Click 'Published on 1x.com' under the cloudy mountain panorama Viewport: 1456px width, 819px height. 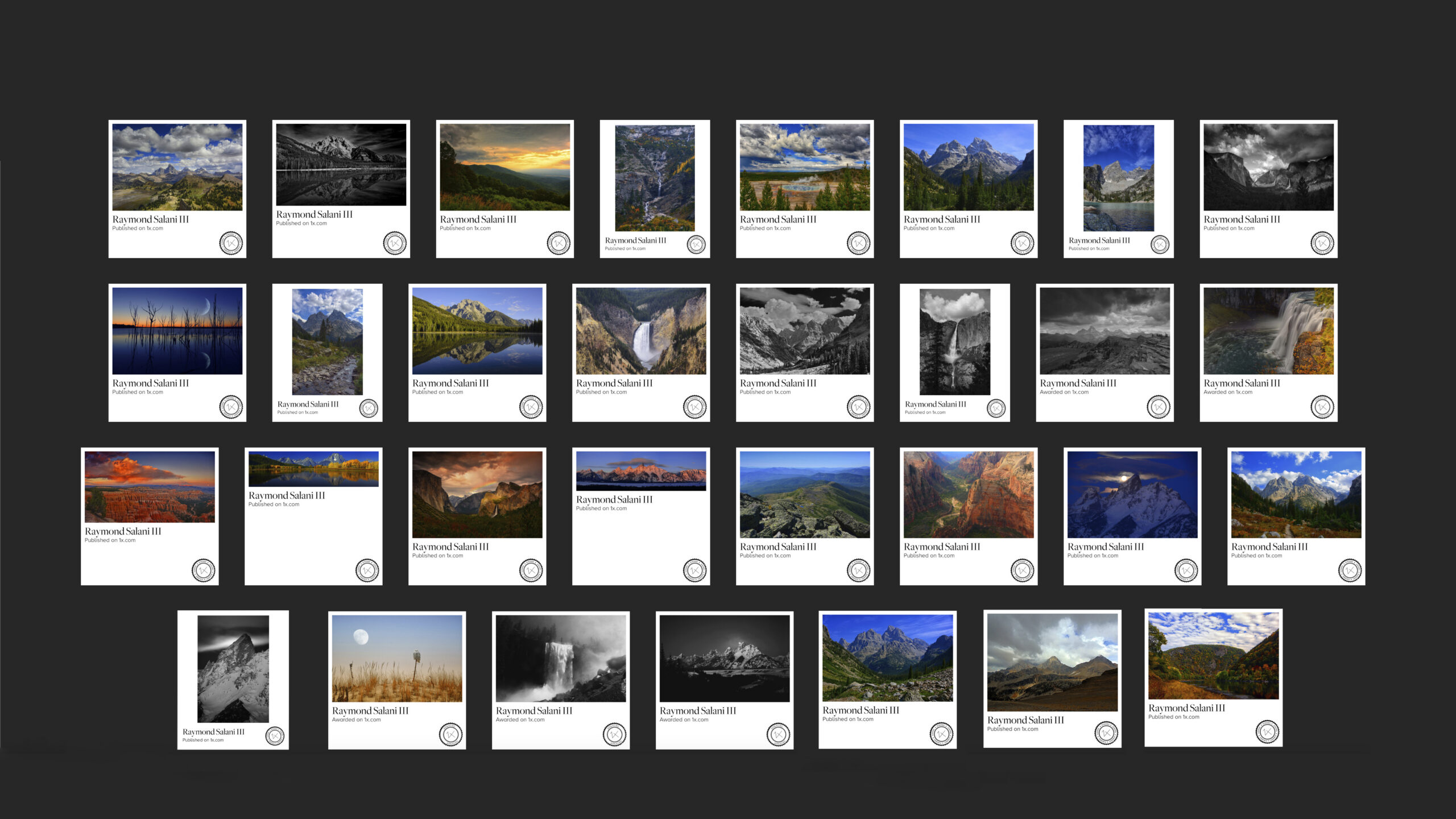click(138, 228)
